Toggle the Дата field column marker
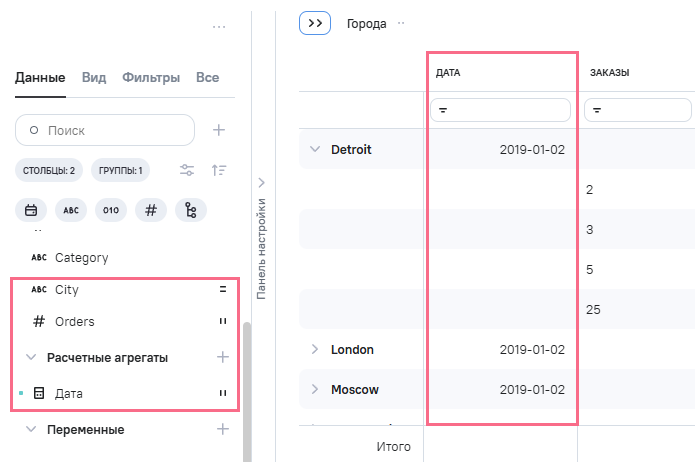The height and width of the screenshot is (462, 695). (223, 394)
